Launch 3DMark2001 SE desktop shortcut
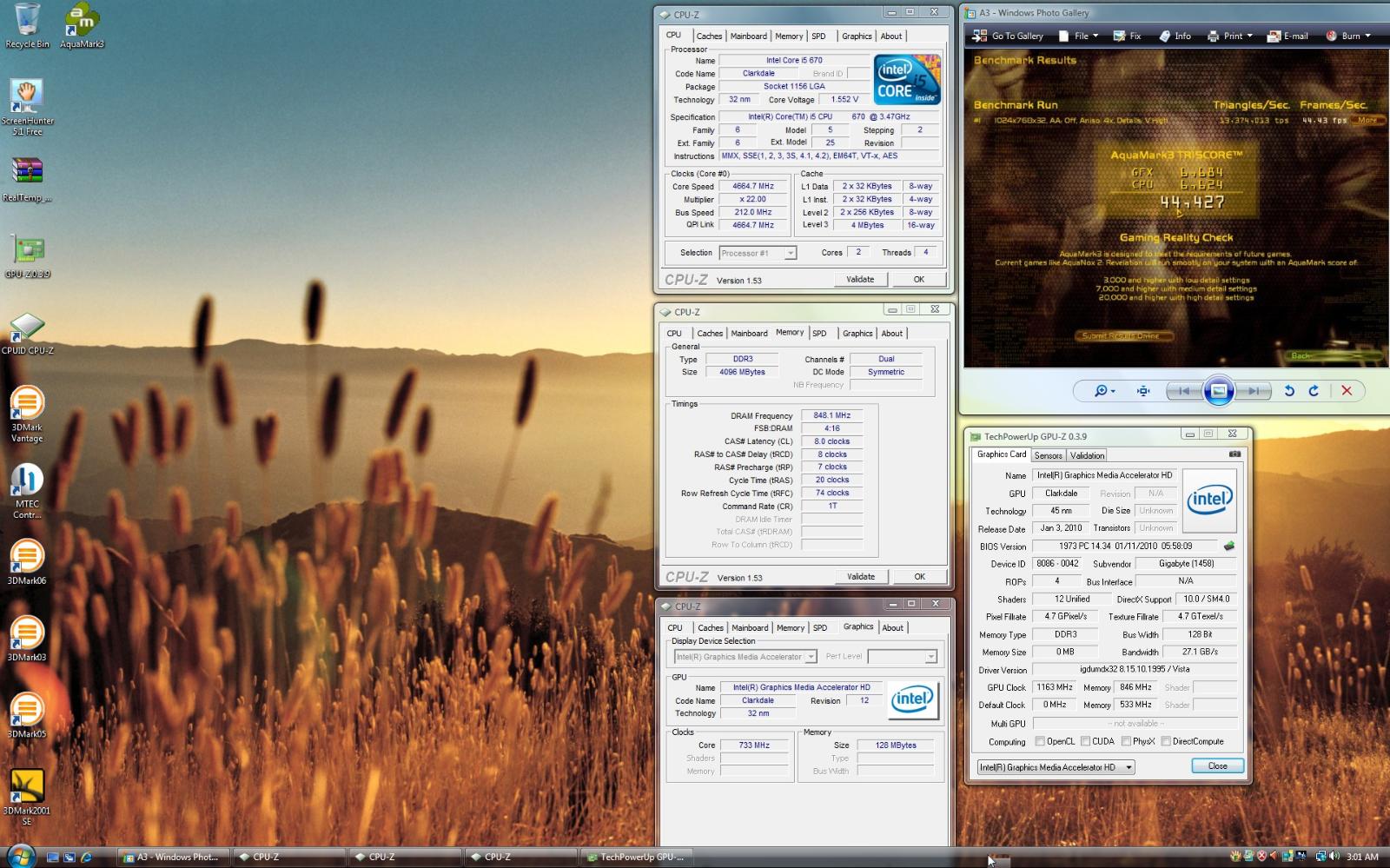 tap(27, 797)
